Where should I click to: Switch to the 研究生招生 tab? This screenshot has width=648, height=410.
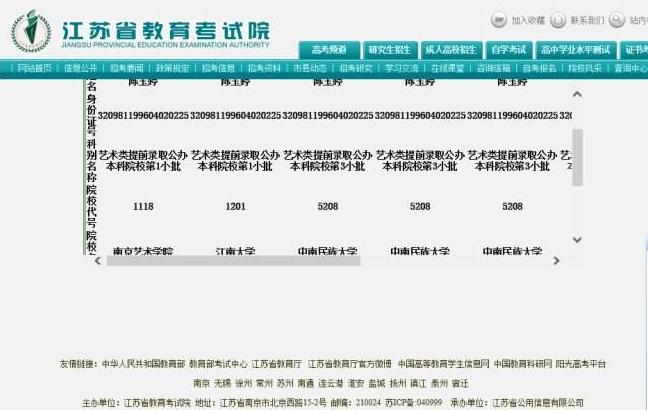(x=390, y=50)
